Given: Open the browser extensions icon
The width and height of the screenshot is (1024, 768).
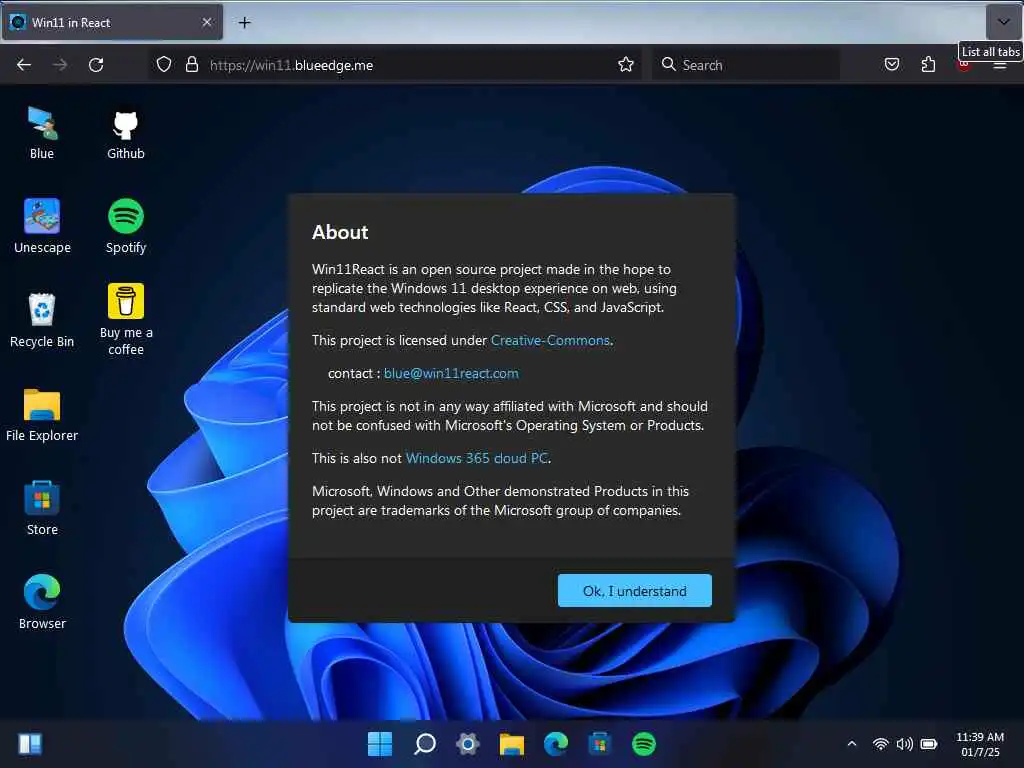Looking at the screenshot, I should pyautogui.click(x=928, y=65).
